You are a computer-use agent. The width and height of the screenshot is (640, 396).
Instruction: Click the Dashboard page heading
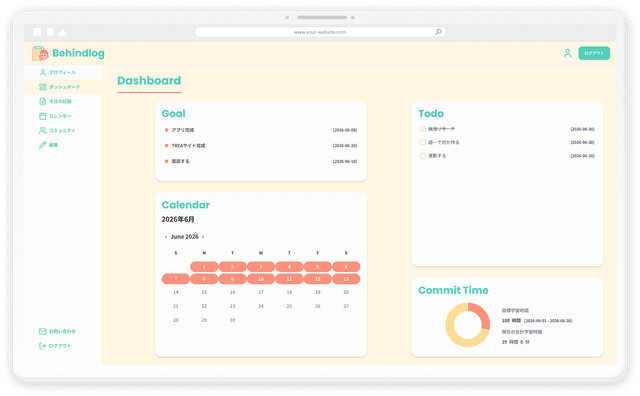coord(149,80)
